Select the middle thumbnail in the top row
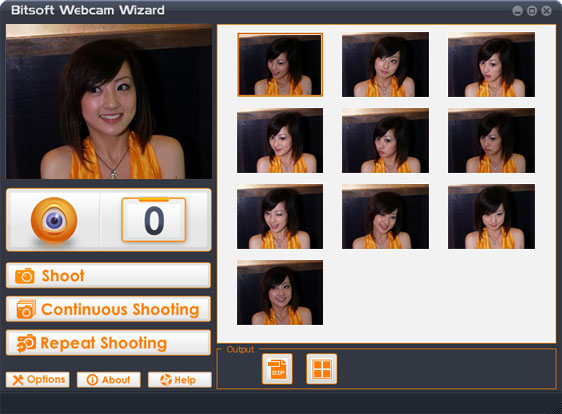562x414 pixels. 385,65
